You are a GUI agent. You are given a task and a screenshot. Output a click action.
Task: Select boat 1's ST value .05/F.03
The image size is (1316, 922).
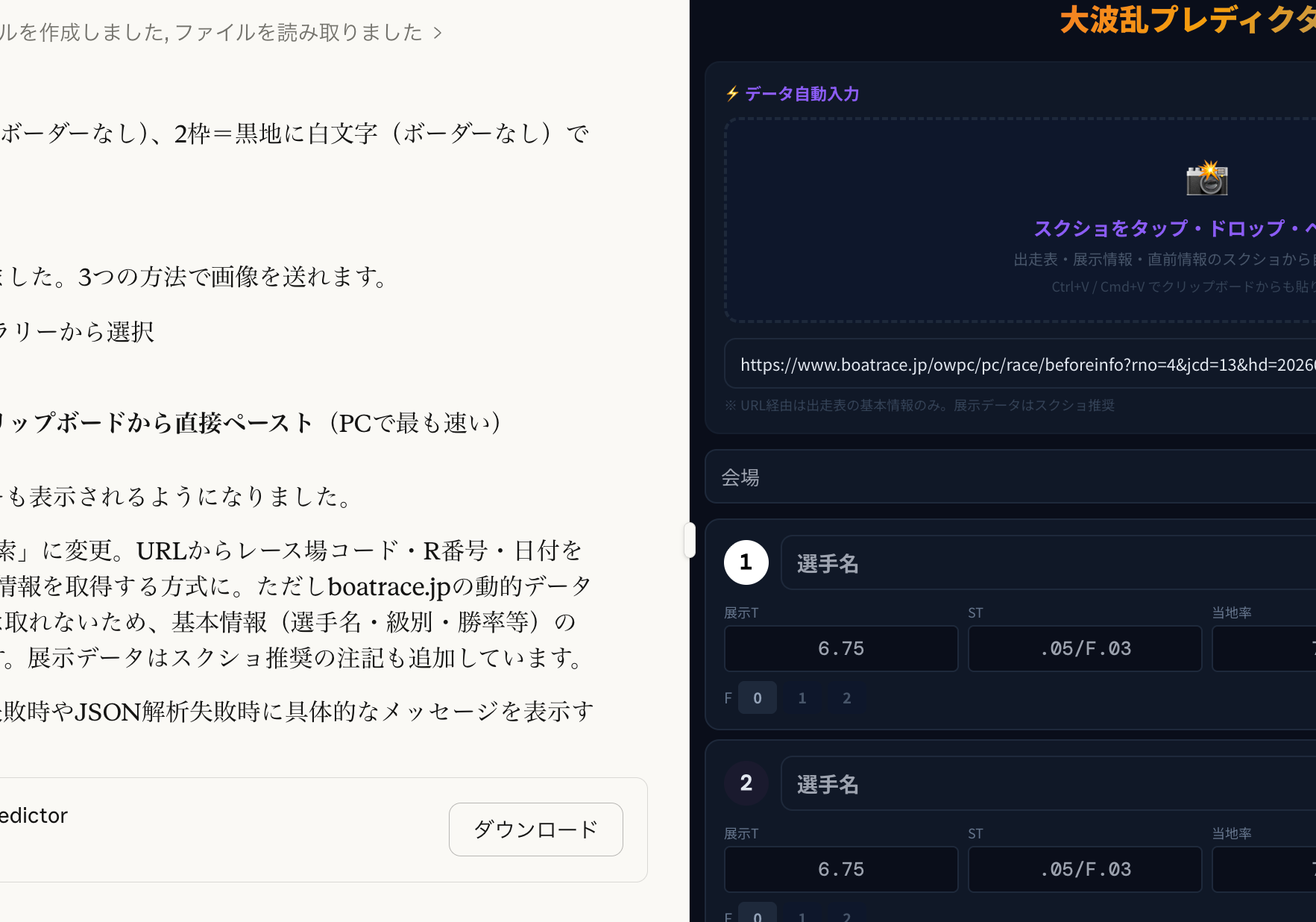1085,649
